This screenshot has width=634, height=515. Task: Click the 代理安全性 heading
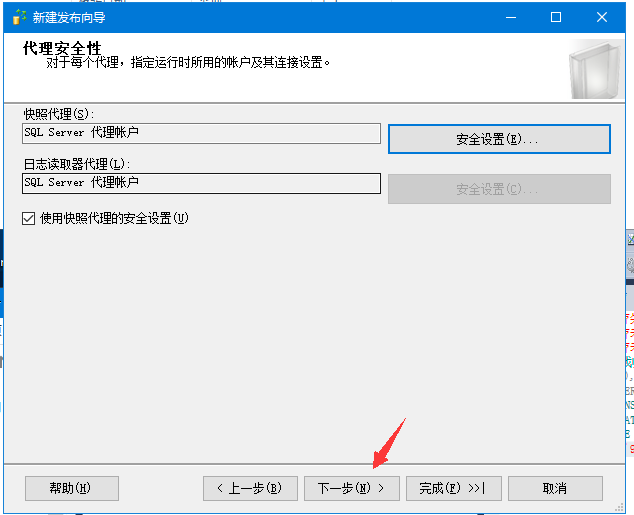tap(62, 49)
